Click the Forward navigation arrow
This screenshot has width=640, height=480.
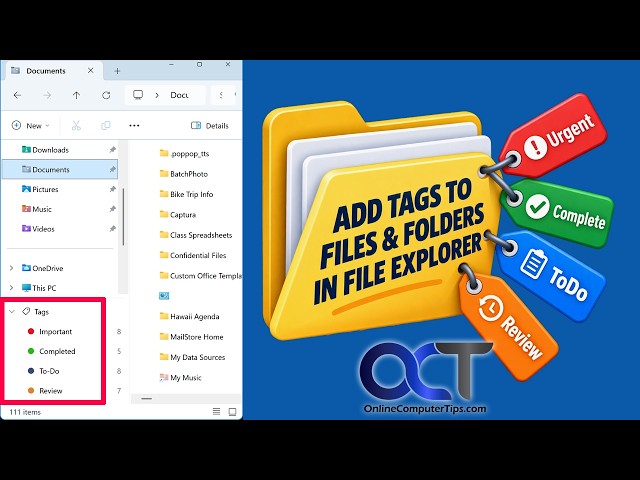click(47, 95)
